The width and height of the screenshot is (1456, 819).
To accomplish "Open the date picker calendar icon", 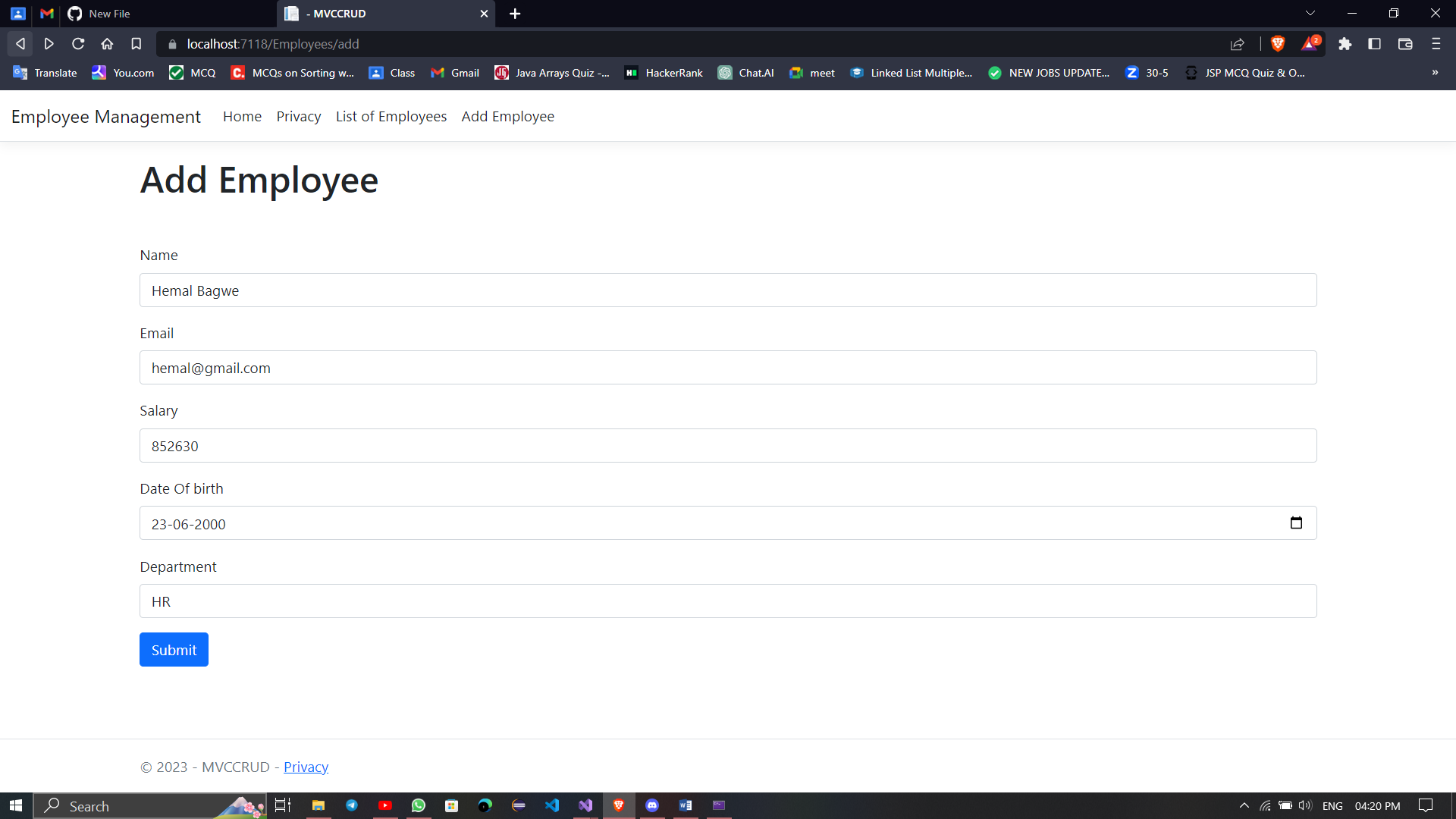I will click(x=1296, y=523).
